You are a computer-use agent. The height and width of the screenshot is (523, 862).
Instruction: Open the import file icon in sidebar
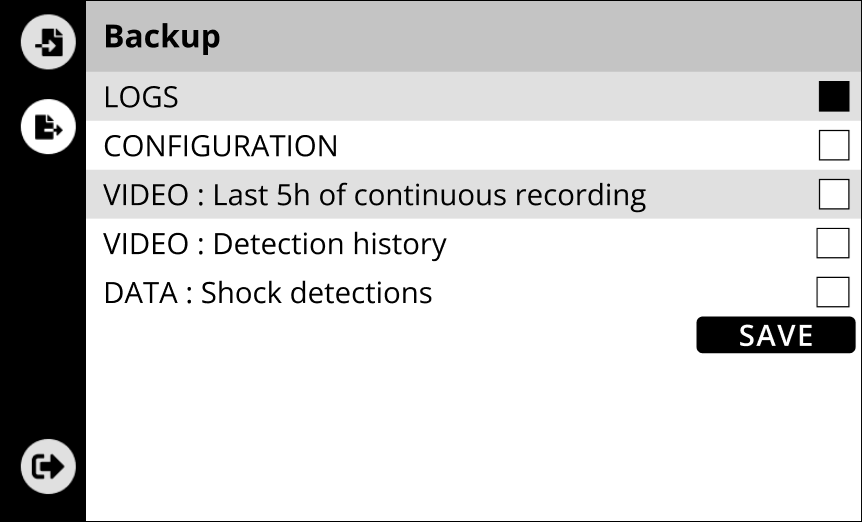48,43
